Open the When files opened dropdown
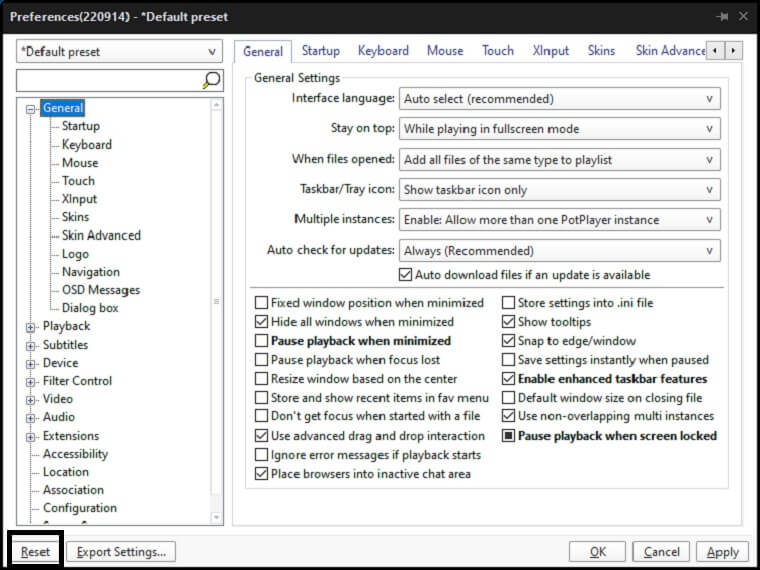 (x=559, y=160)
